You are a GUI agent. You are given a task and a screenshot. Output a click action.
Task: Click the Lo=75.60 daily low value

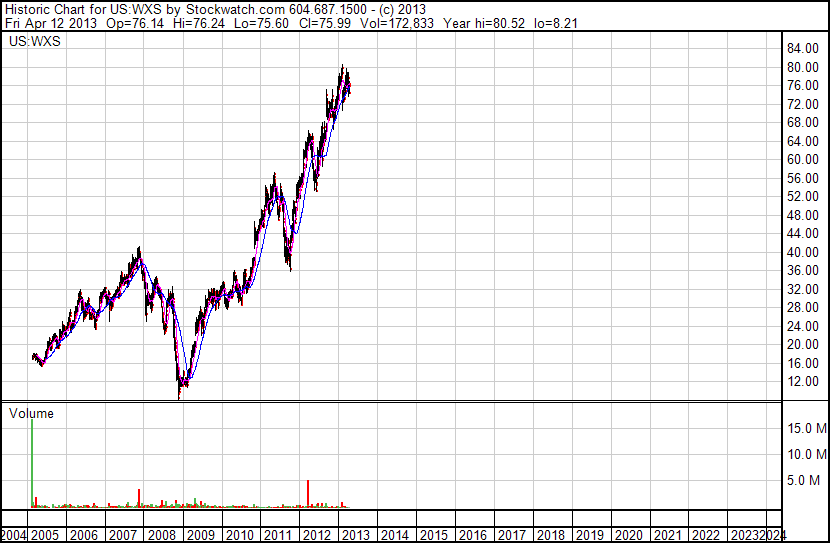261,23
